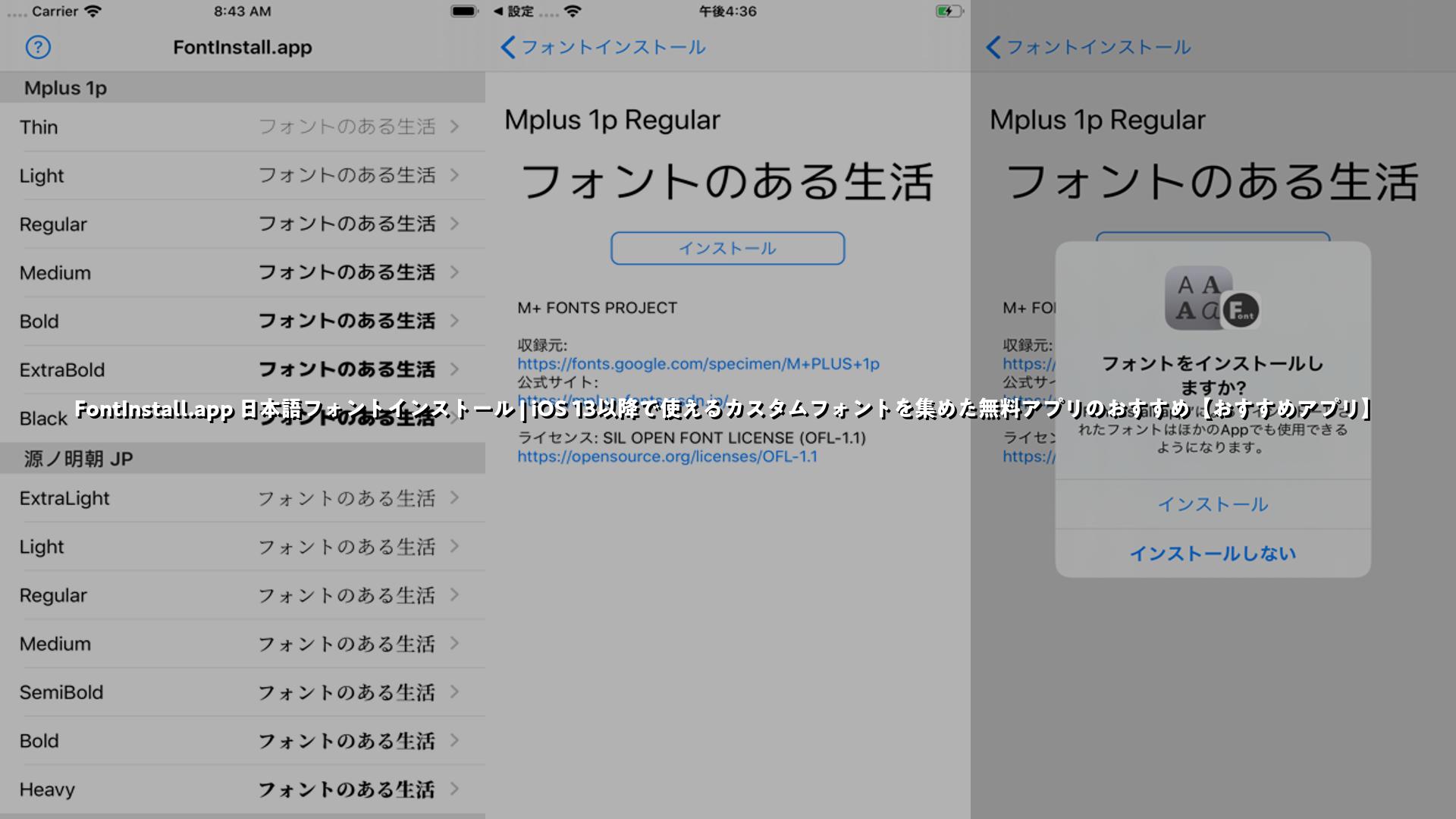Screen dimensions: 1456x819
Task: Select the 源ノ明朝 JP Light row
Action: click(x=243, y=547)
